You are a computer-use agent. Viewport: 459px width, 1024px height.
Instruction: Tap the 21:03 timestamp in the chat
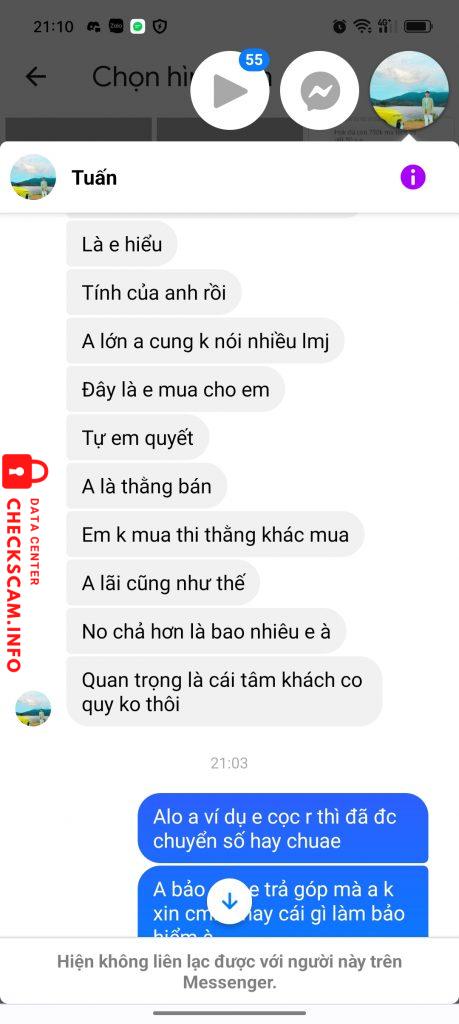coord(229,763)
